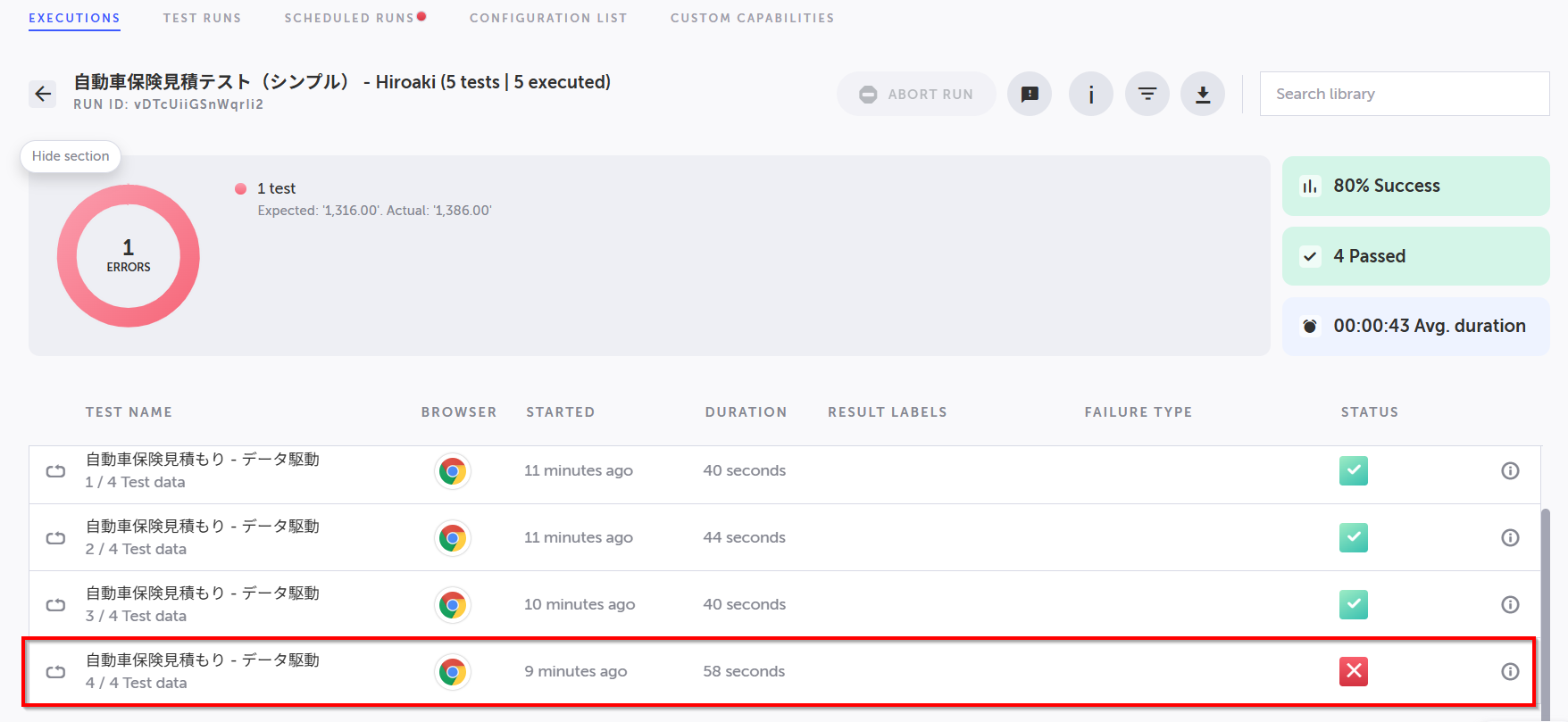Click the 1 Errors donut chart
Image resolution: width=1568 pixels, height=722 pixels.
pyautogui.click(x=129, y=256)
